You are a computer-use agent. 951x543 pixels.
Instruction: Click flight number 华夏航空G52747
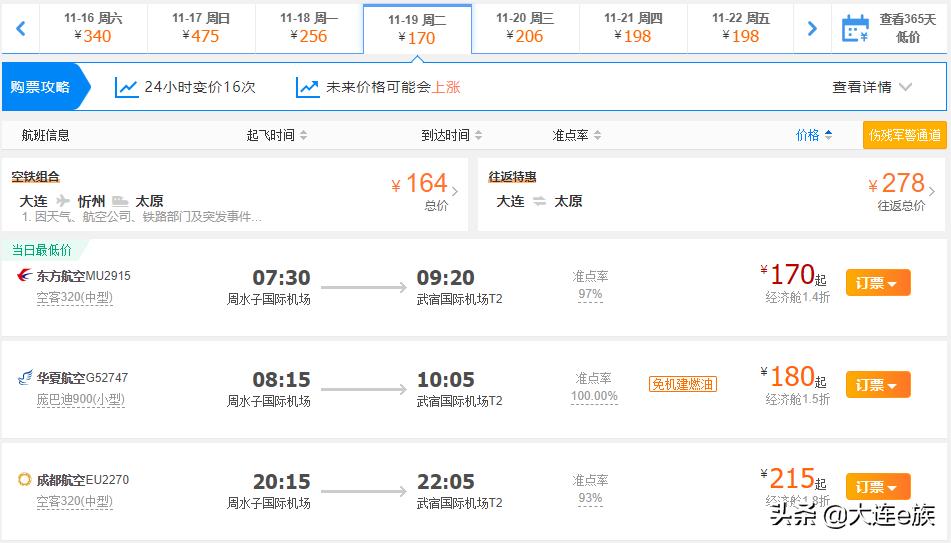[x=82, y=377]
